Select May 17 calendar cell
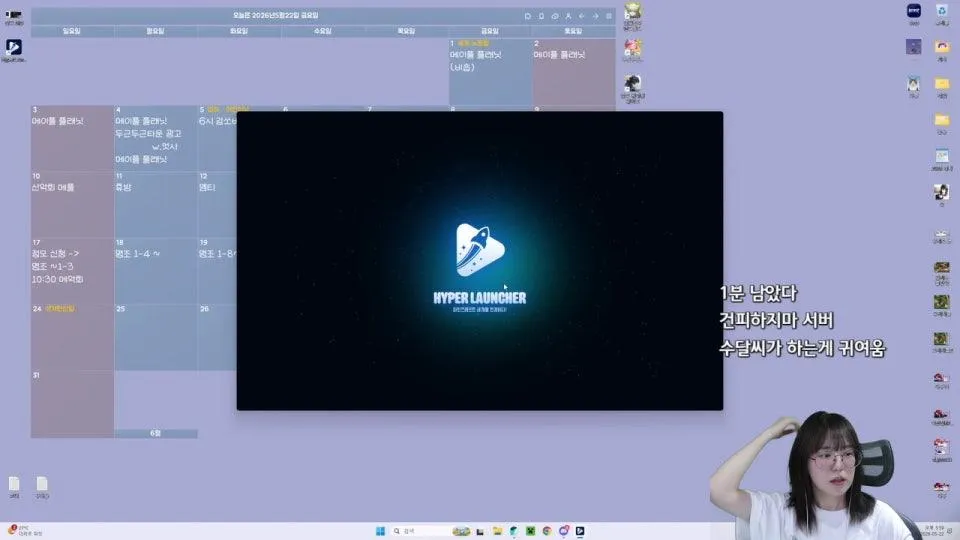The height and width of the screenshot is (540, 960). coord(72,271)
